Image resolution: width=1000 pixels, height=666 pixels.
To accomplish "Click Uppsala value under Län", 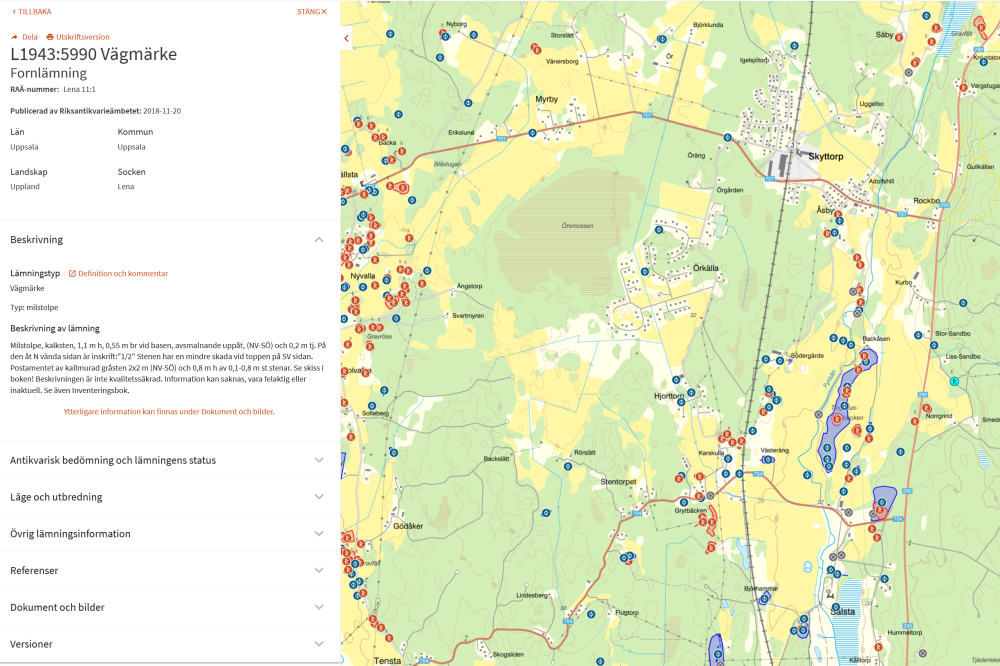I will pyautogui.click(x=24, y=147).
